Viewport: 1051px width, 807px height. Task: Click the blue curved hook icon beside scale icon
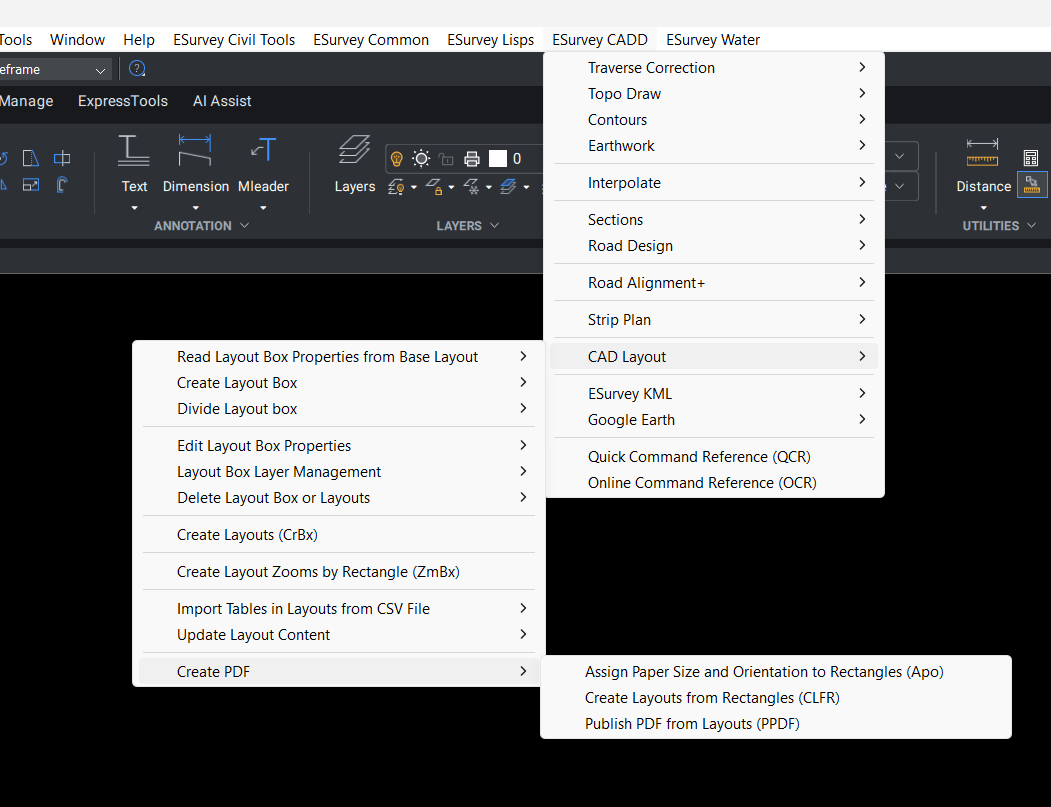[62, 185]
